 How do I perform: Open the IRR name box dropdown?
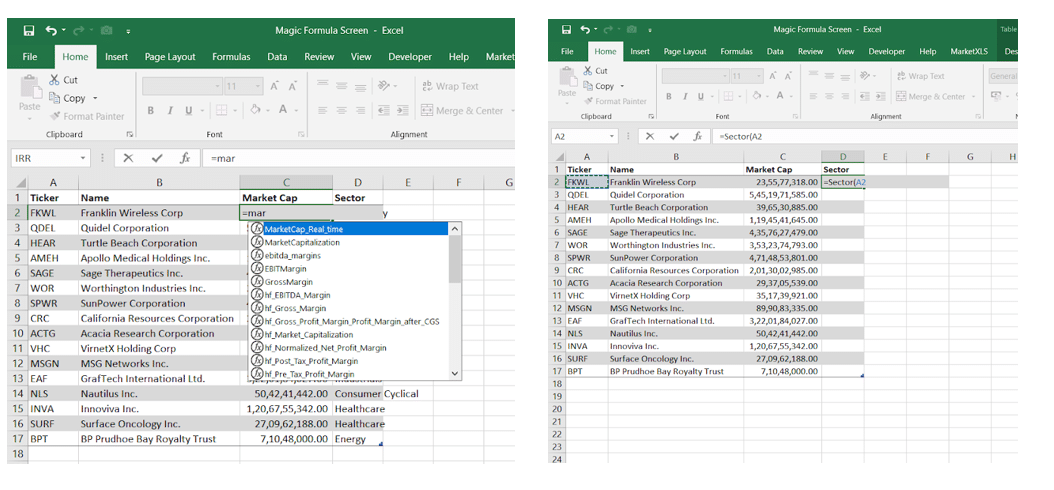tap(83, 159)
